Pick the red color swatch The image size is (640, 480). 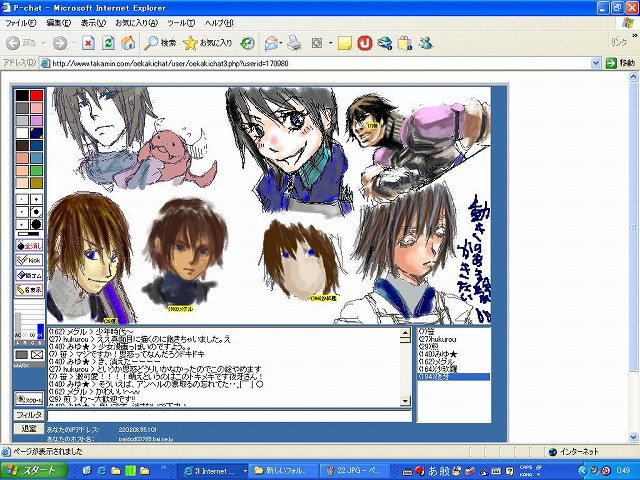coord(36,96)
